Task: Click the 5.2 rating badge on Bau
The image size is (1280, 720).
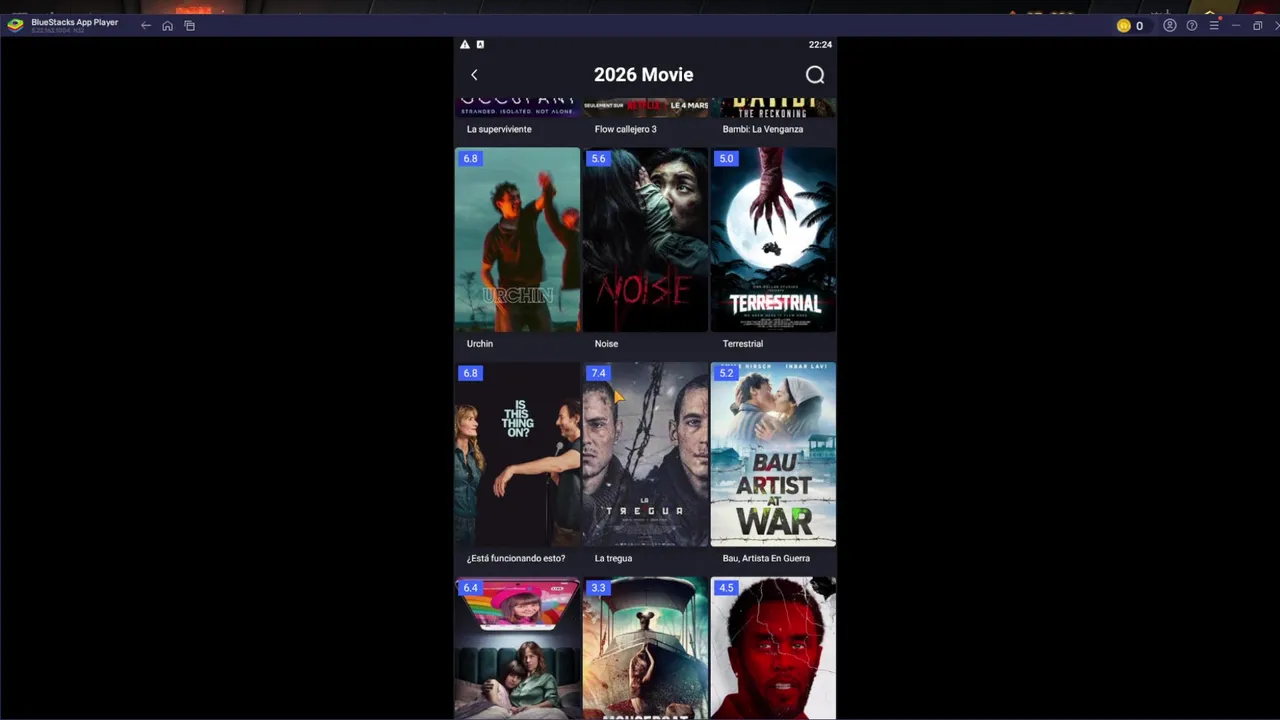Action: point(726,373)
